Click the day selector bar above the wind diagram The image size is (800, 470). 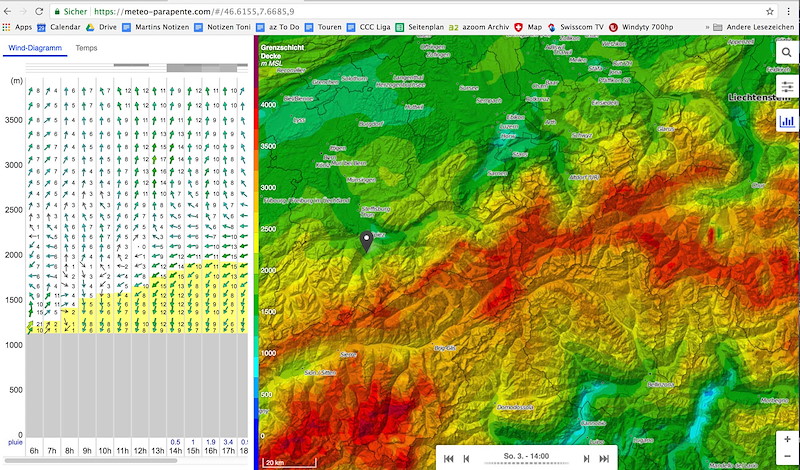[137, 67]
